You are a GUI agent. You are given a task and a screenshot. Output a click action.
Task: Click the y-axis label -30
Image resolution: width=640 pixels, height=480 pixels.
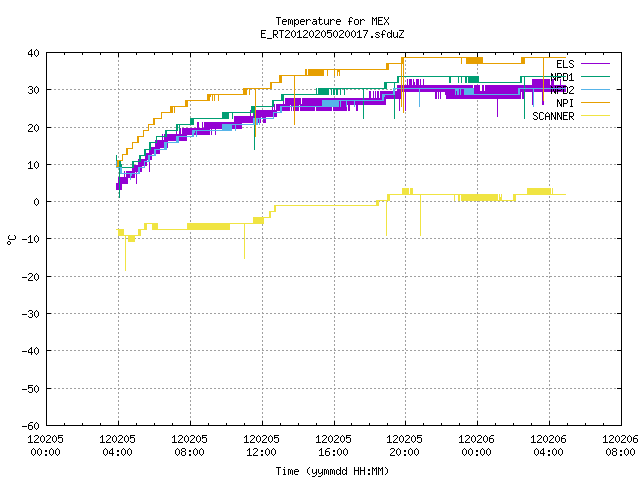tap(31, 314)
